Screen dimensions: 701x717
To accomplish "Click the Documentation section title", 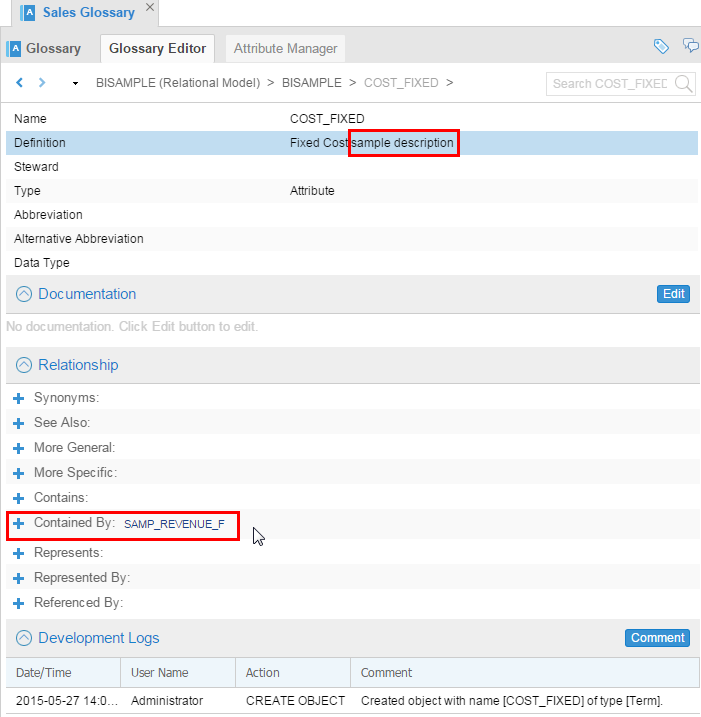I will pyautogui.click(x=87, y=294).
